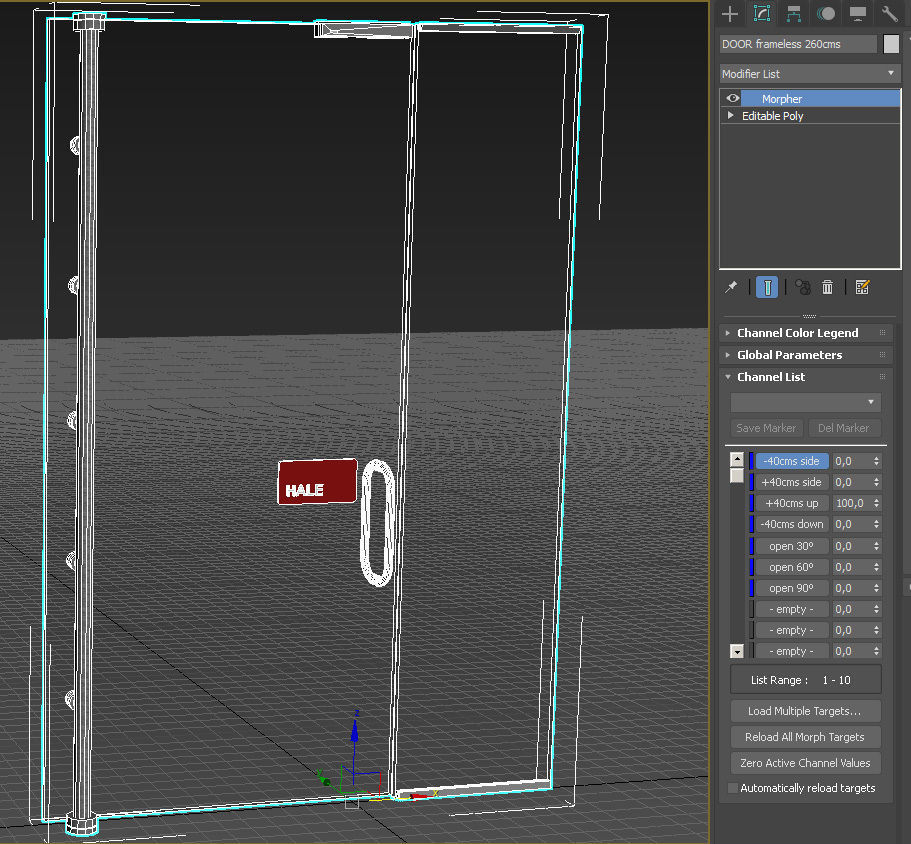Click the Pin Stack icon
The image size is (911, 844).
click(x=731, y=287)
